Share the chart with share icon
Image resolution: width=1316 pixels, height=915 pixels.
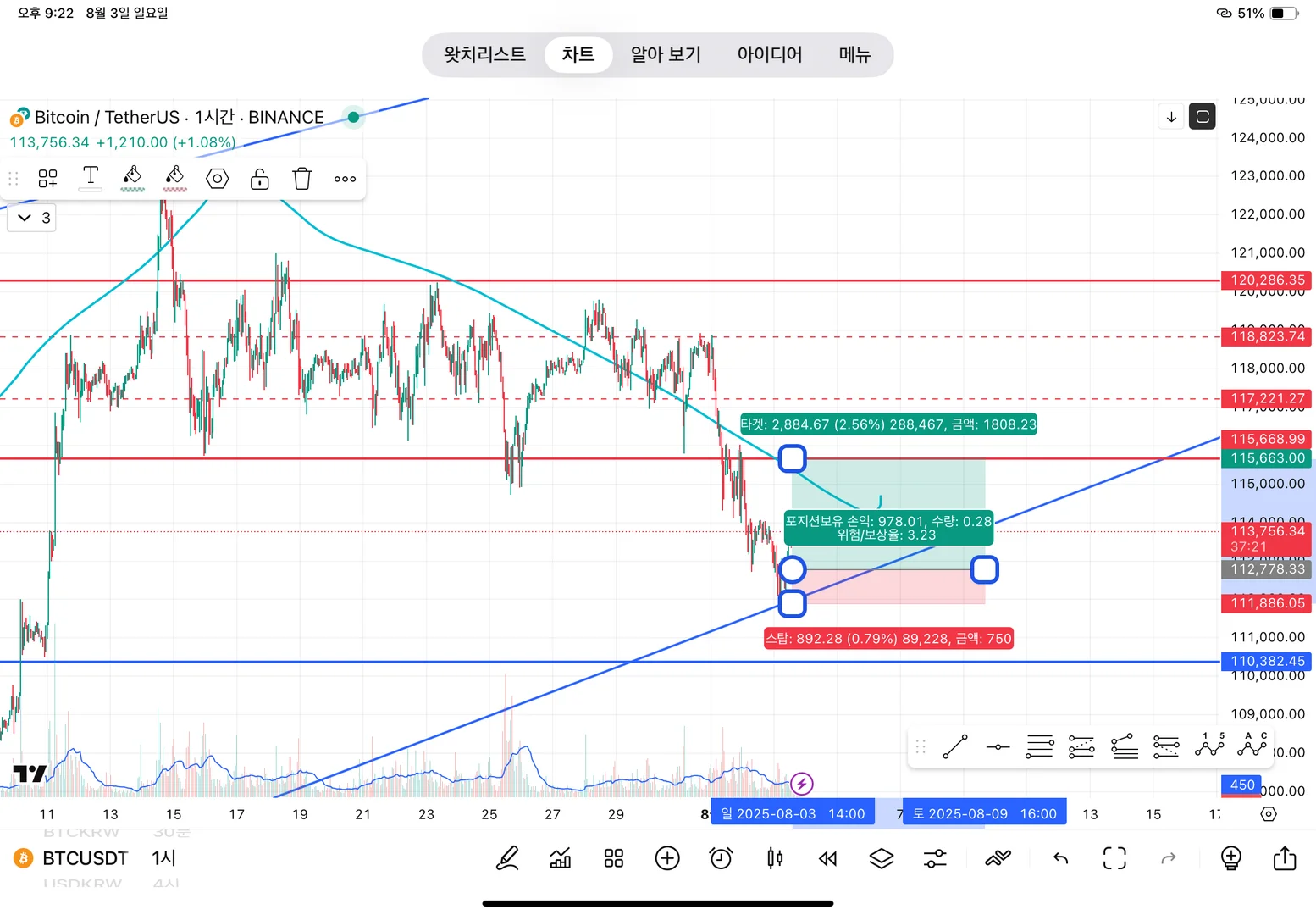click(1285, 858)
